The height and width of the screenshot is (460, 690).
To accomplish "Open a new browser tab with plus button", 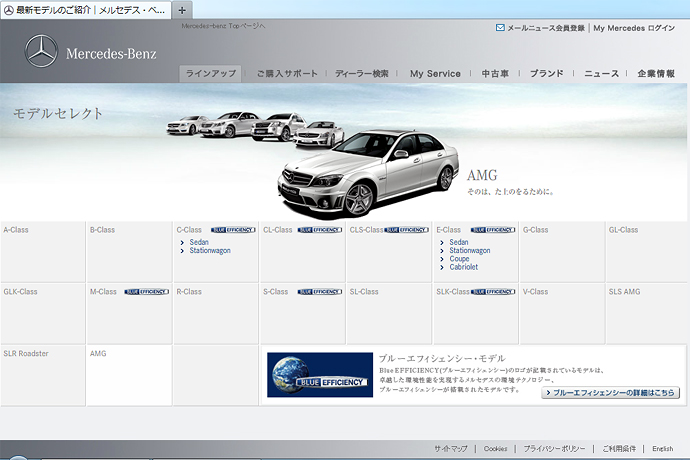I will click(182, 10).
